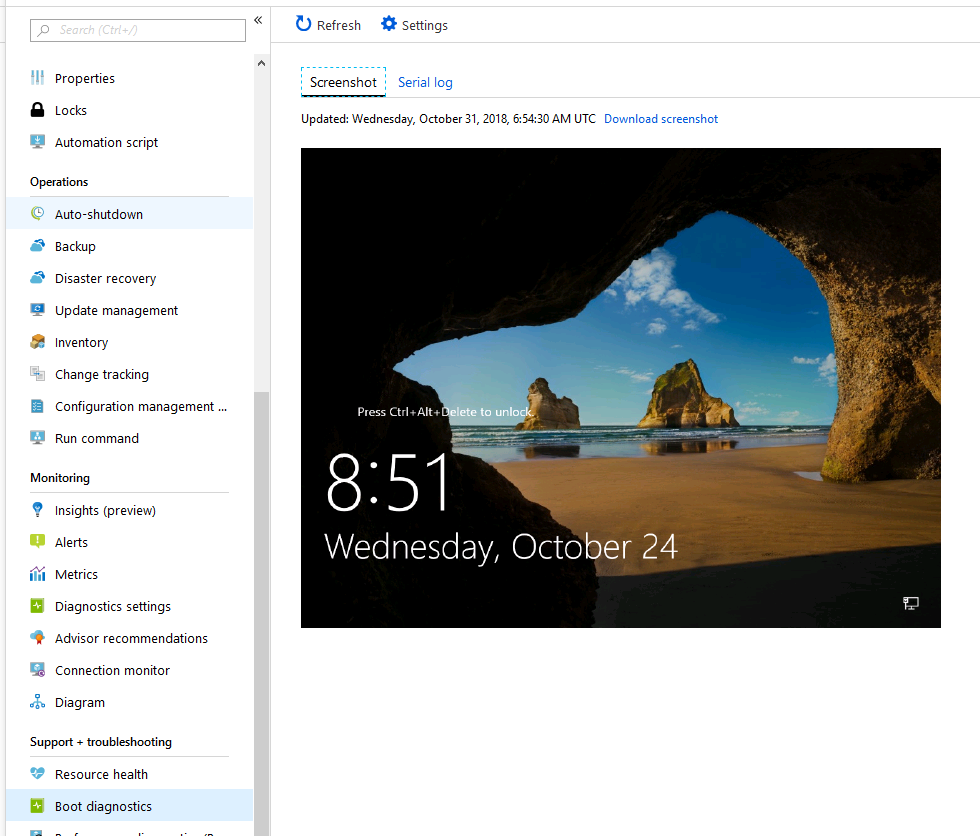The height and width of the screenshot is (836, 980).
Task: Collapse the sidebar with the double chevron
Action: pos(258,19)
